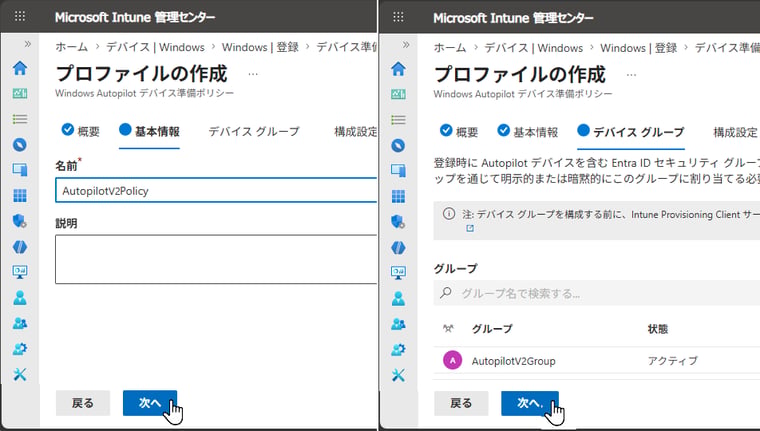Go to Home icon in right window sidebar
The image size is (760, 431).
(398, 68)
